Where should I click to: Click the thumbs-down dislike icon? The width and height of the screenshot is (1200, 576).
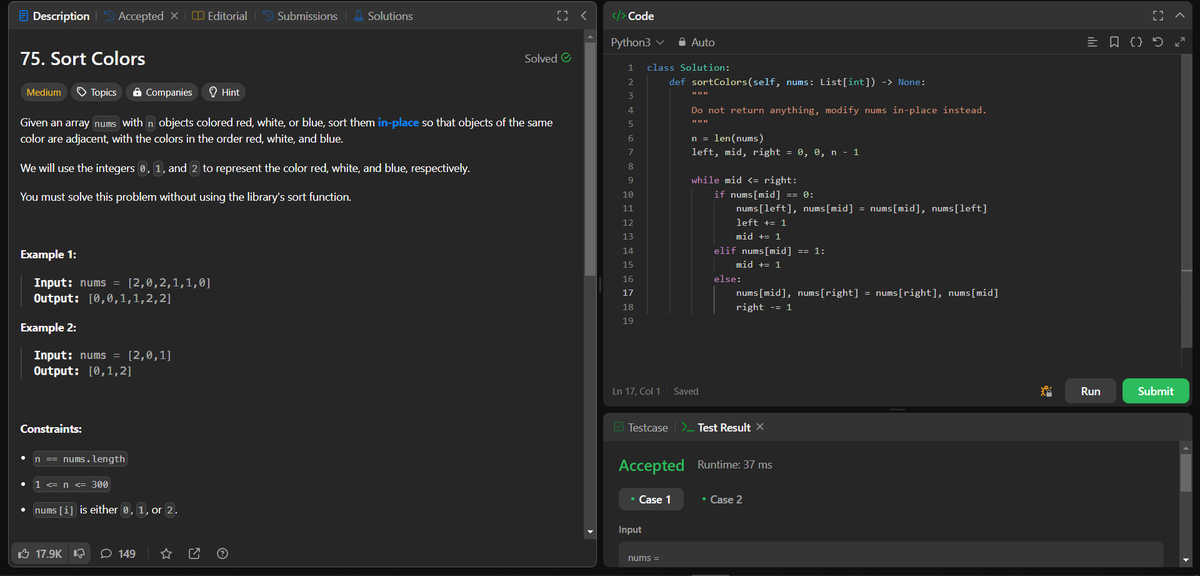click(77, 553)
